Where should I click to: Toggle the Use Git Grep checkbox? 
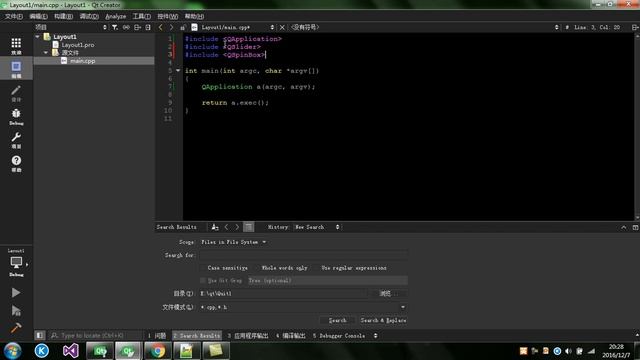coord(203,281)
